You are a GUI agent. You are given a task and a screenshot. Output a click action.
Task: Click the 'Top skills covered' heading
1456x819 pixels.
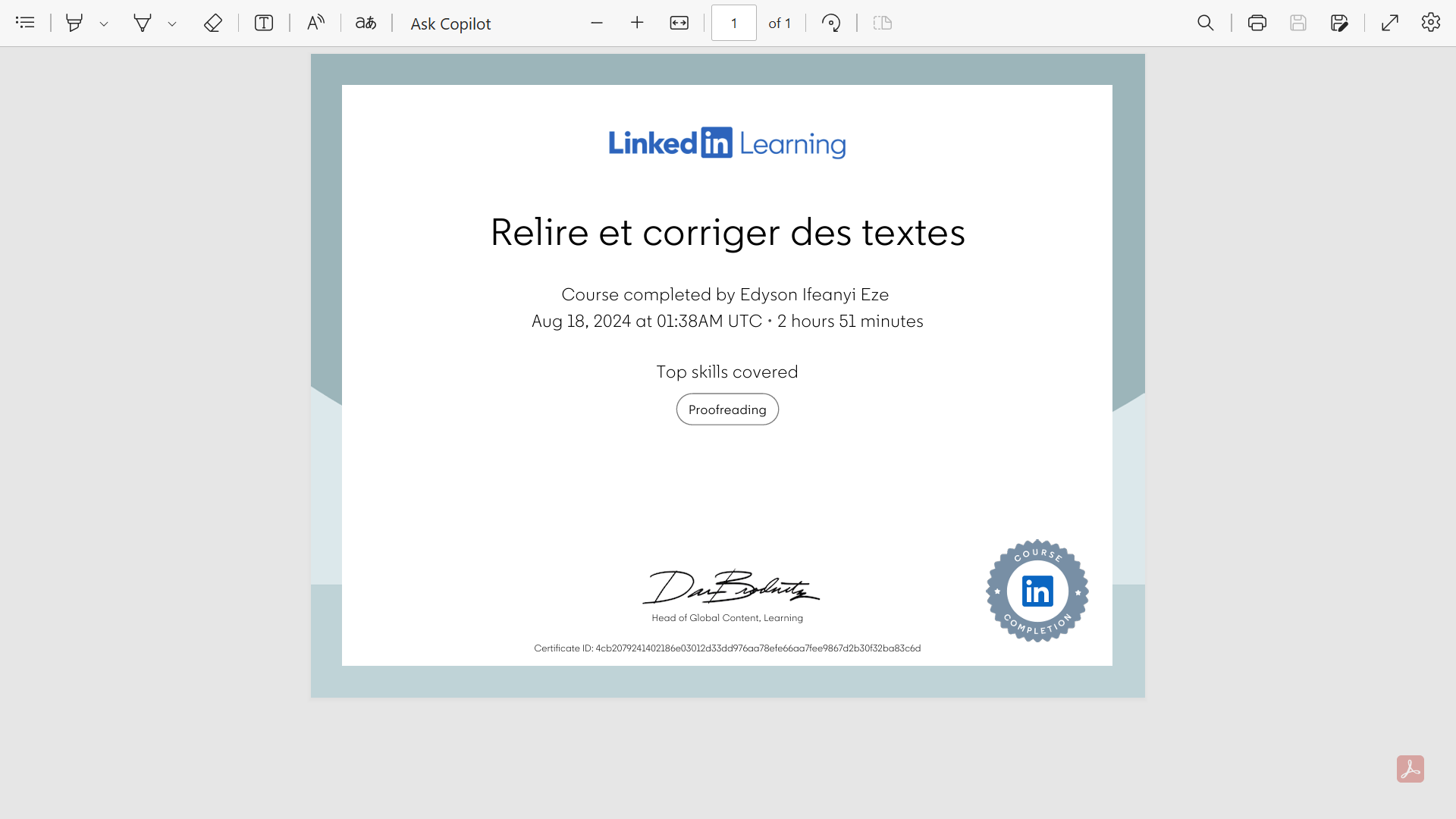[727, 372]
